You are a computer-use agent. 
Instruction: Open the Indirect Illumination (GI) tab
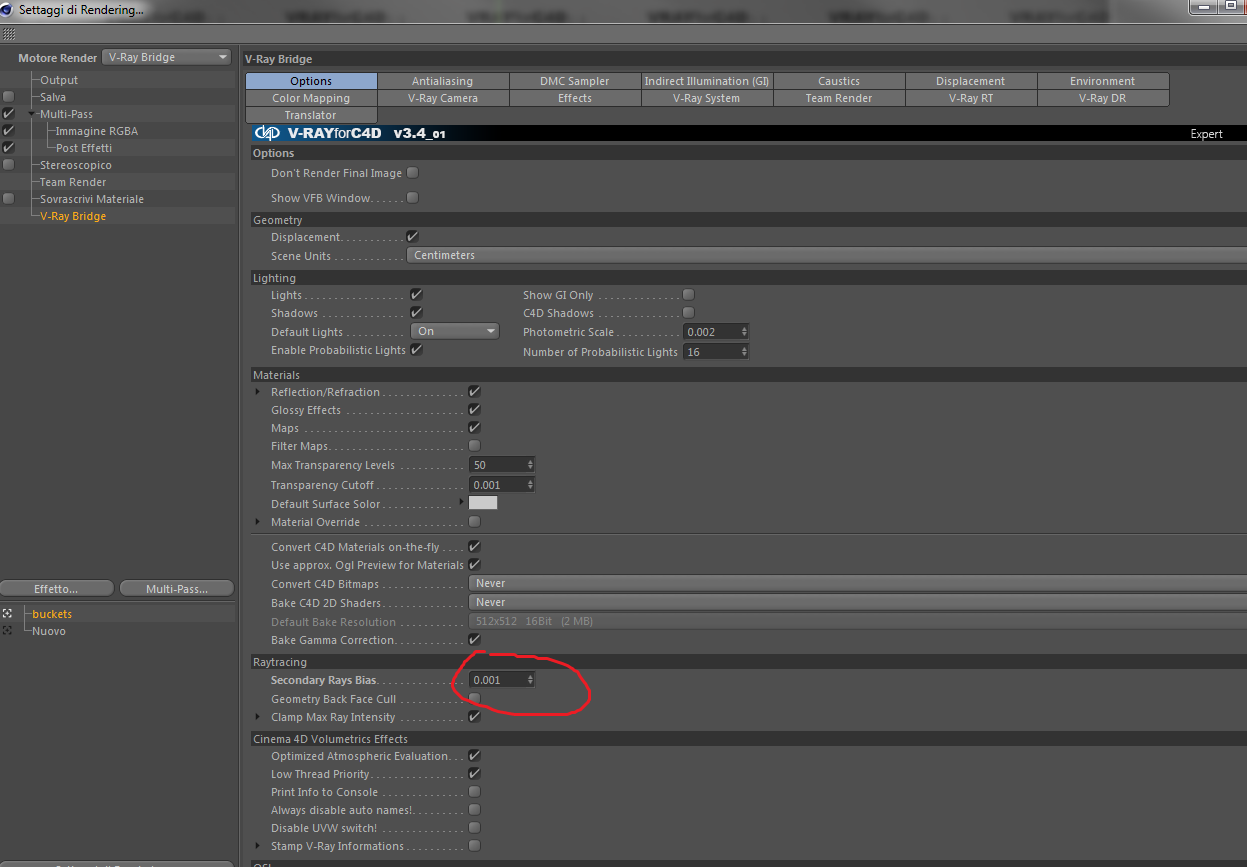point(707,81)
